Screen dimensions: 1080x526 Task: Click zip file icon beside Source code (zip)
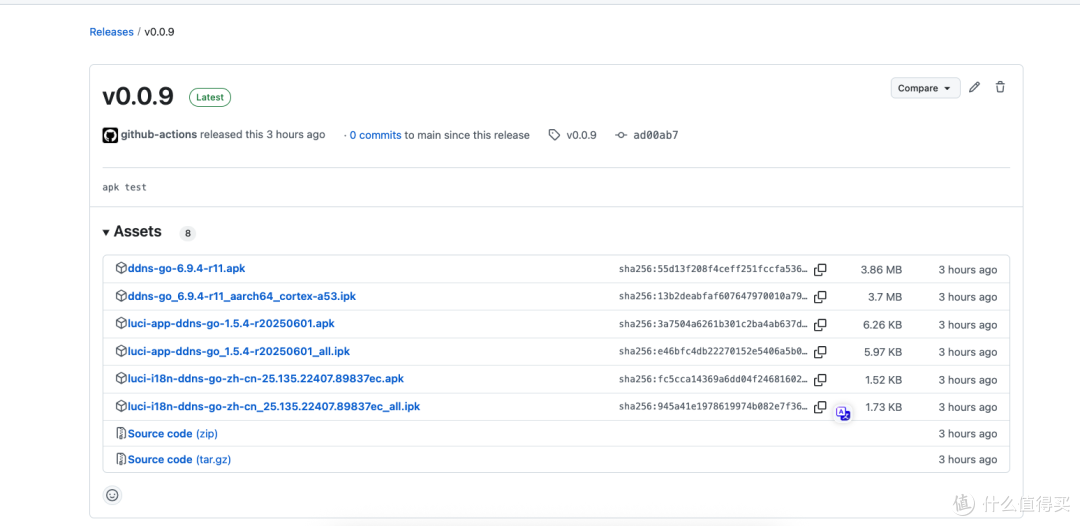pyautogui.click(x=121, y=434)
